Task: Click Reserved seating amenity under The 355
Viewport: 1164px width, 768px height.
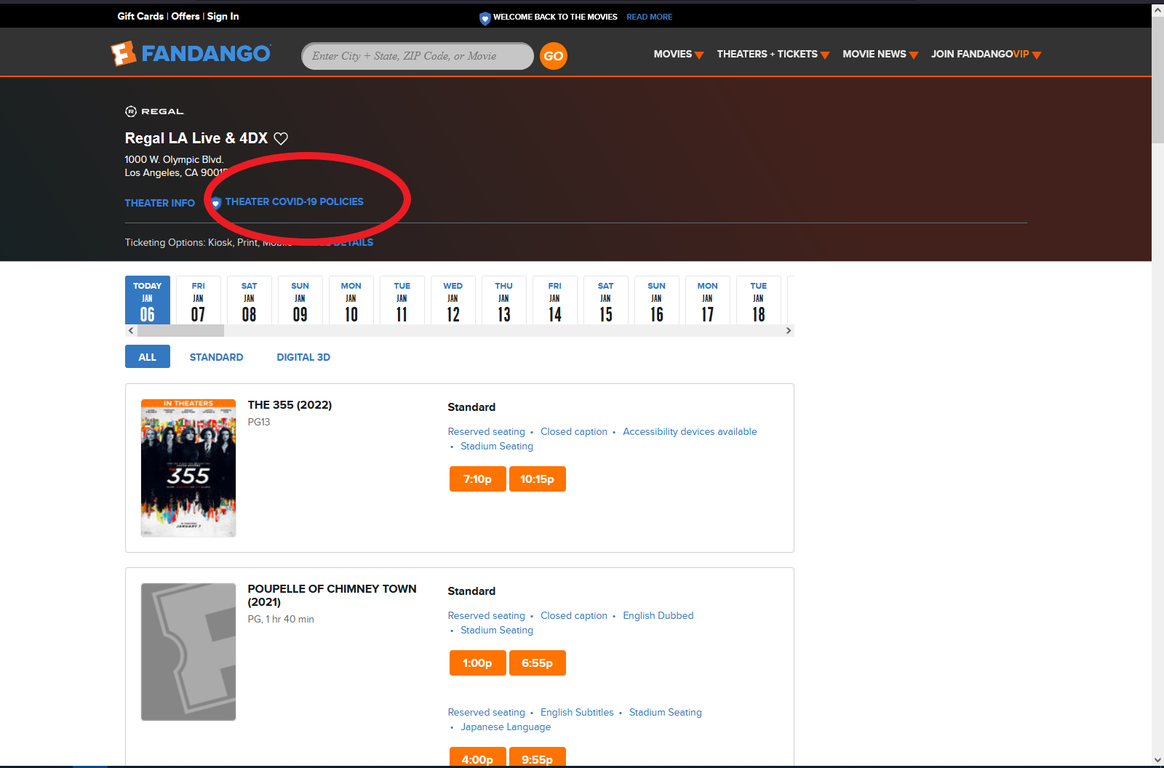Action: click(x=486, y=432)
